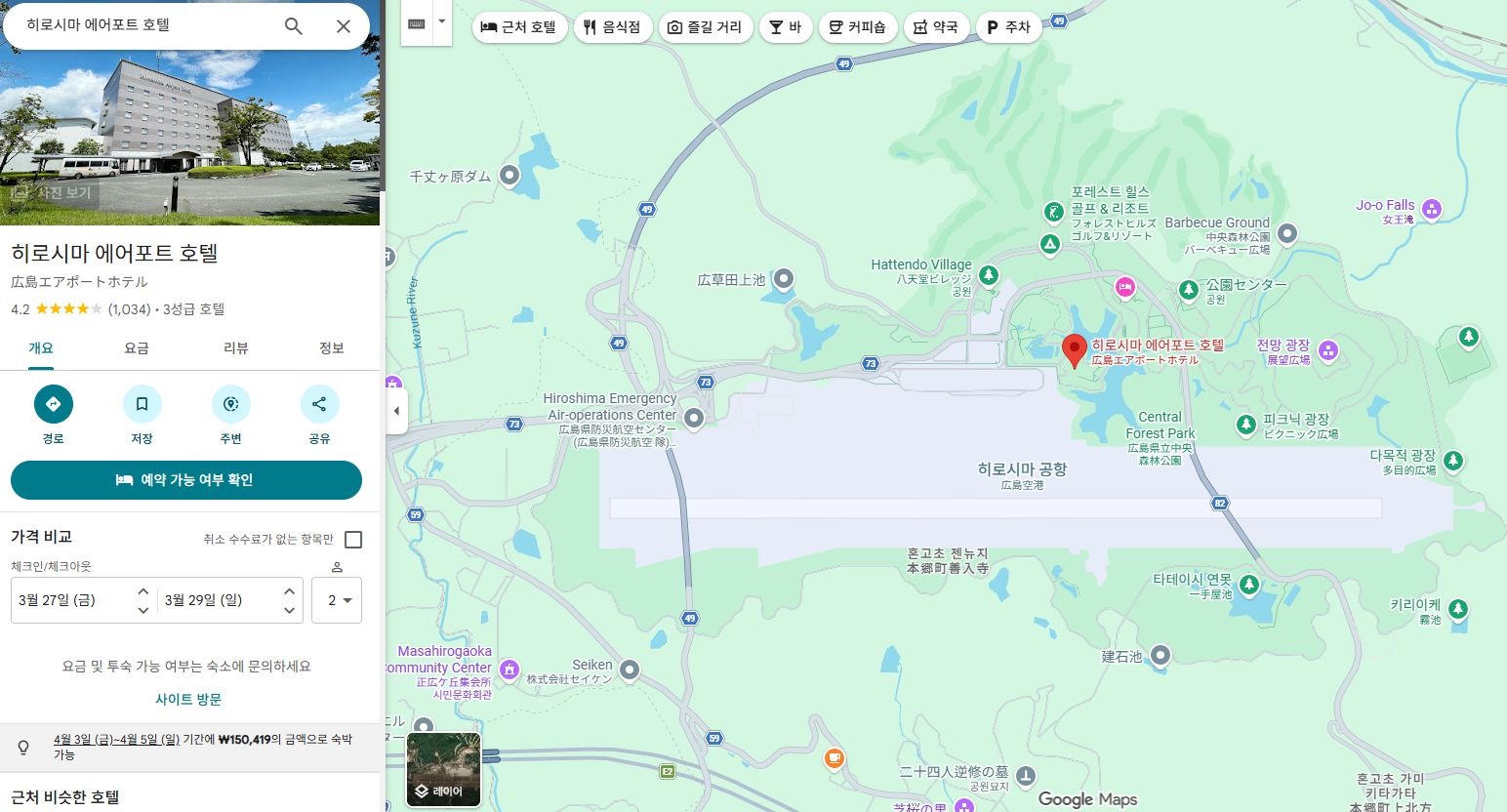Filter map by 주차 chip
1507x812 pixels.
point(1009,27)
